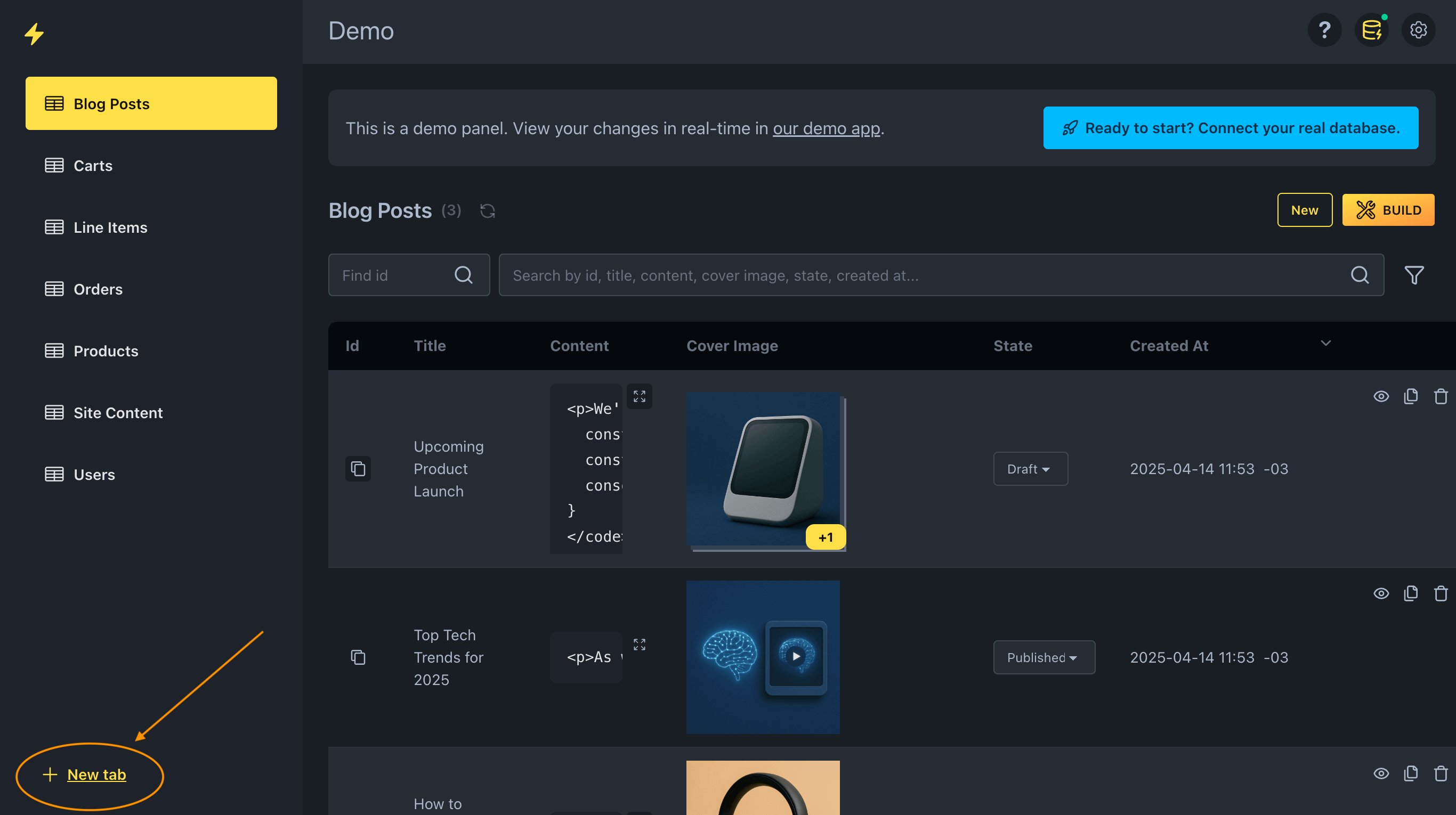1456x815 pixels.
Task: Open the filter funnel icon
Action: coord(1413,275)
